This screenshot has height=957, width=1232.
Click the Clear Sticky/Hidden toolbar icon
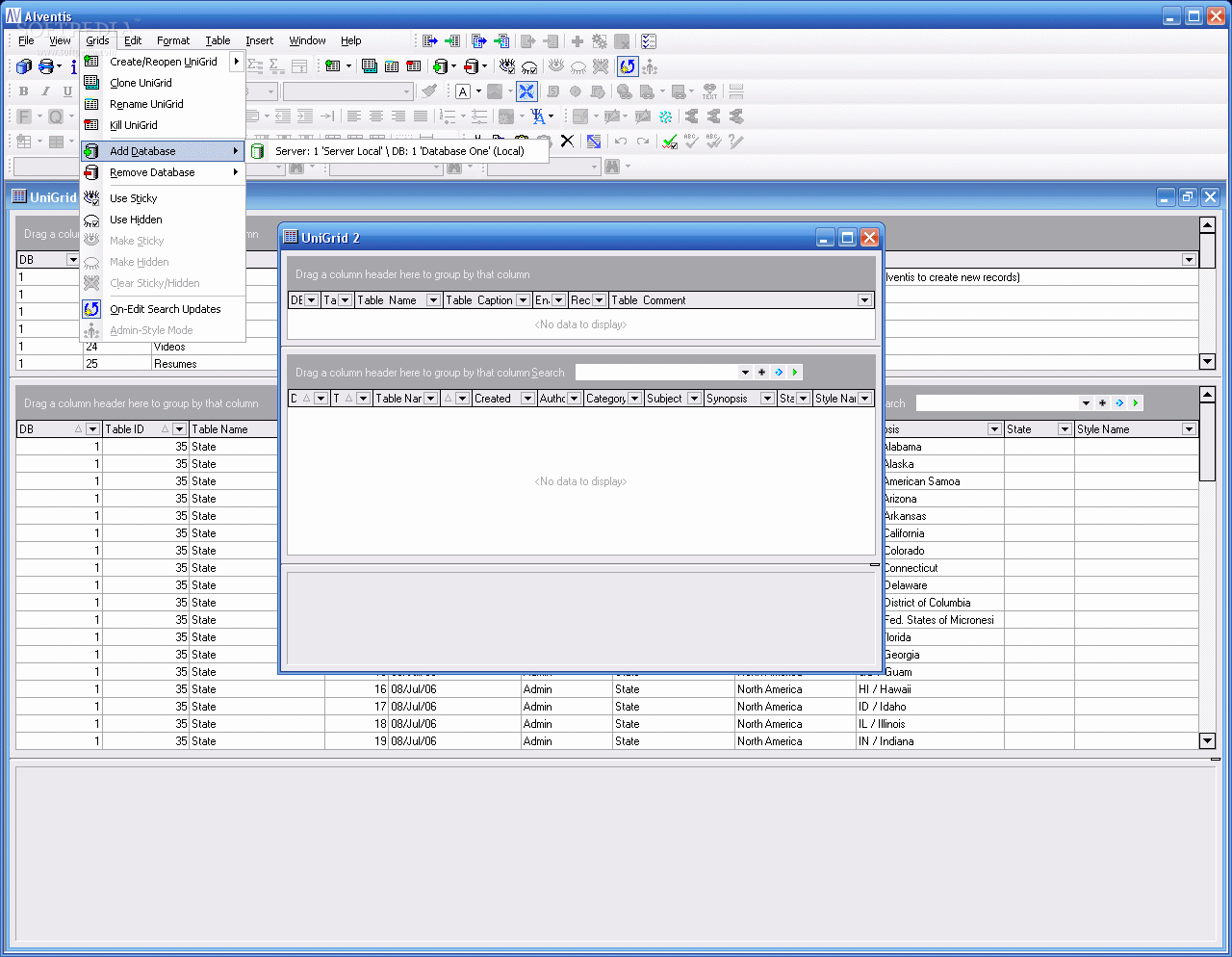[601, 66]
